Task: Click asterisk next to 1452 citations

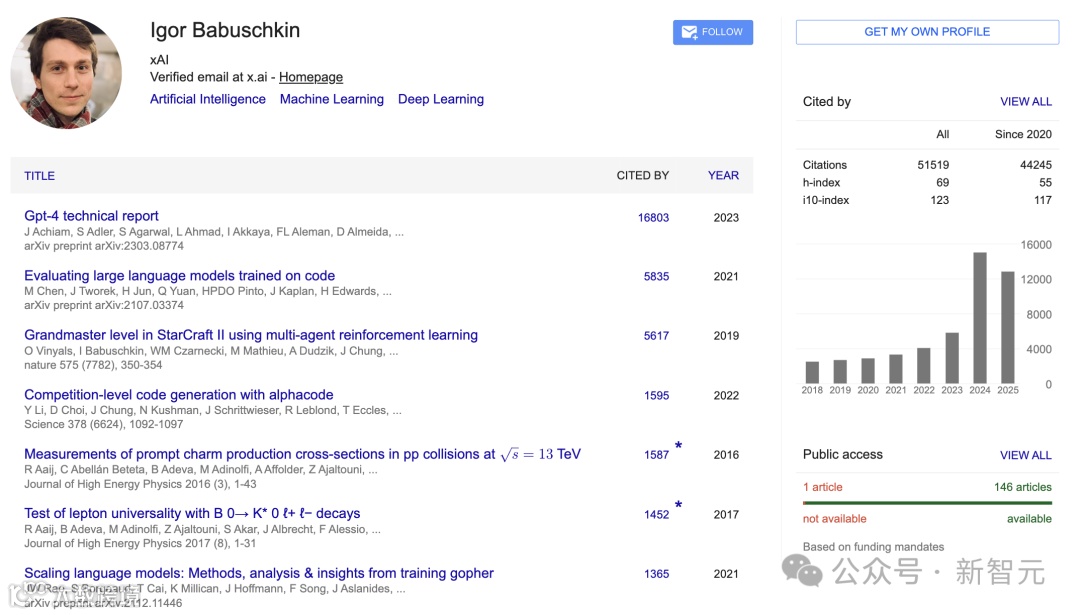Action: [678, 505]
